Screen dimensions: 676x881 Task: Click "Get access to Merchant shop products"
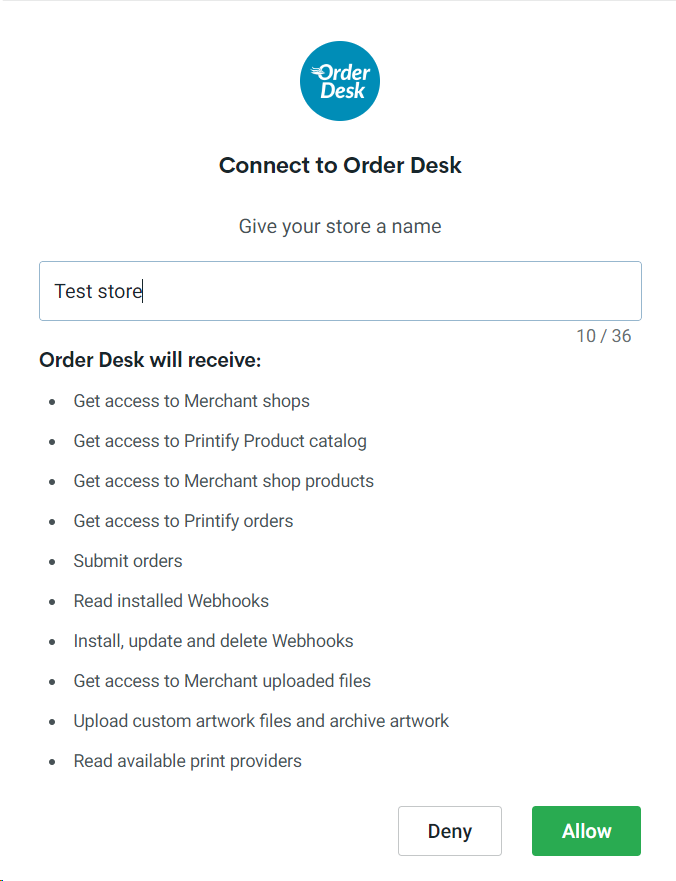tap(223, 481)
